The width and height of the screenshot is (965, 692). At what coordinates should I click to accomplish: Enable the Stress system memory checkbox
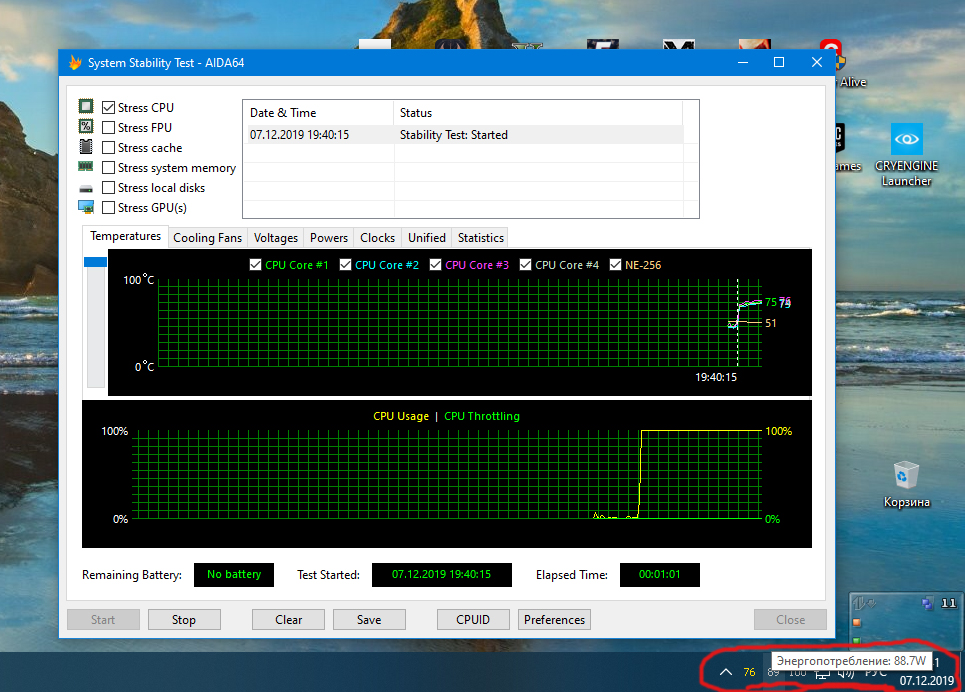point(108,167)
